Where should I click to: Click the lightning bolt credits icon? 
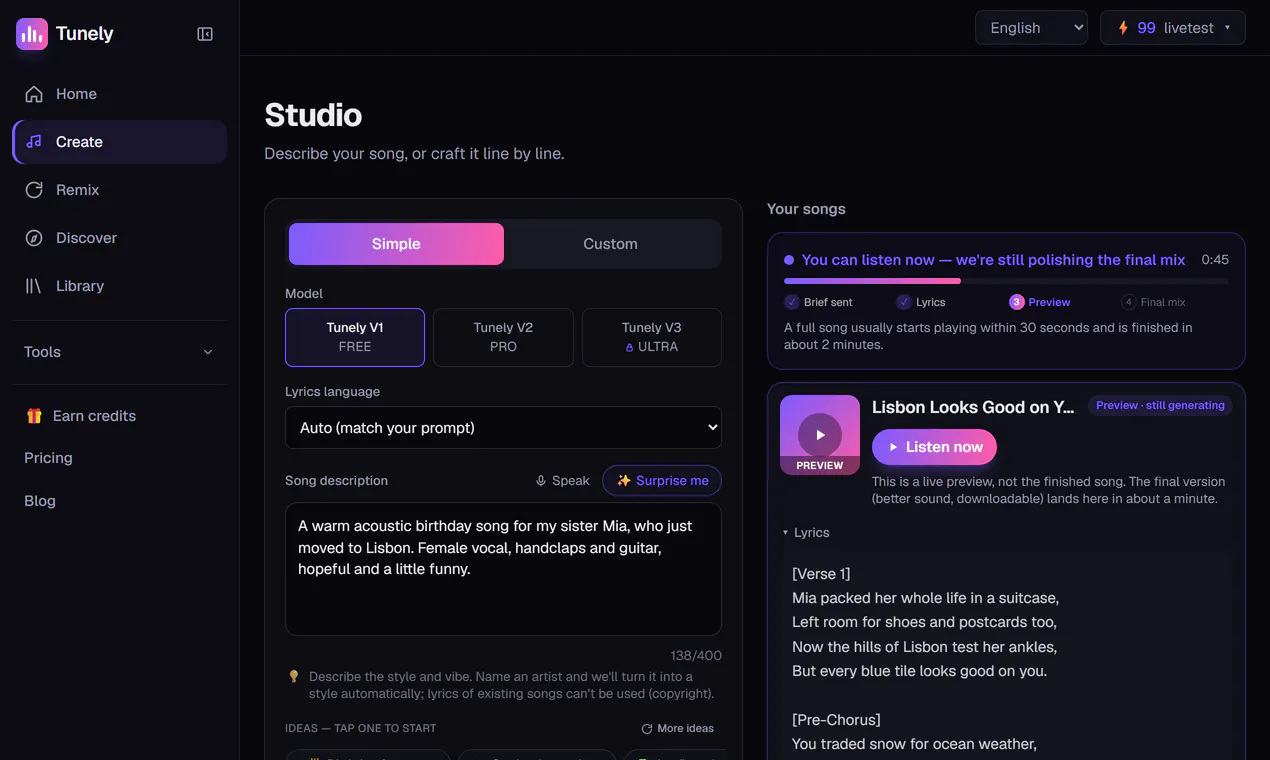[x=1123, y=28]
